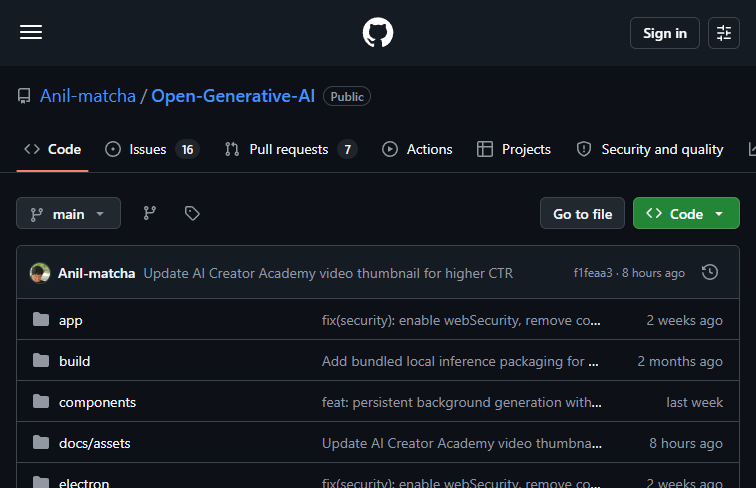The height and width of the screenshot is (488, 756).
Task: Open app row's fix(security) commit message
Action: [x=461, y=321]
